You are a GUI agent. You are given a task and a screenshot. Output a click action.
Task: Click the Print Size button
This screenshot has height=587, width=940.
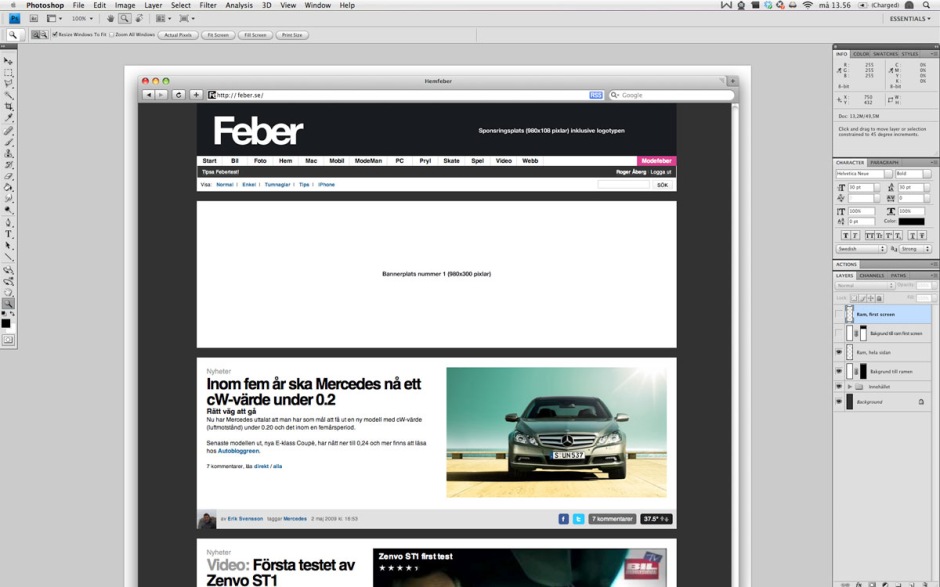click(x=292, y=35)
